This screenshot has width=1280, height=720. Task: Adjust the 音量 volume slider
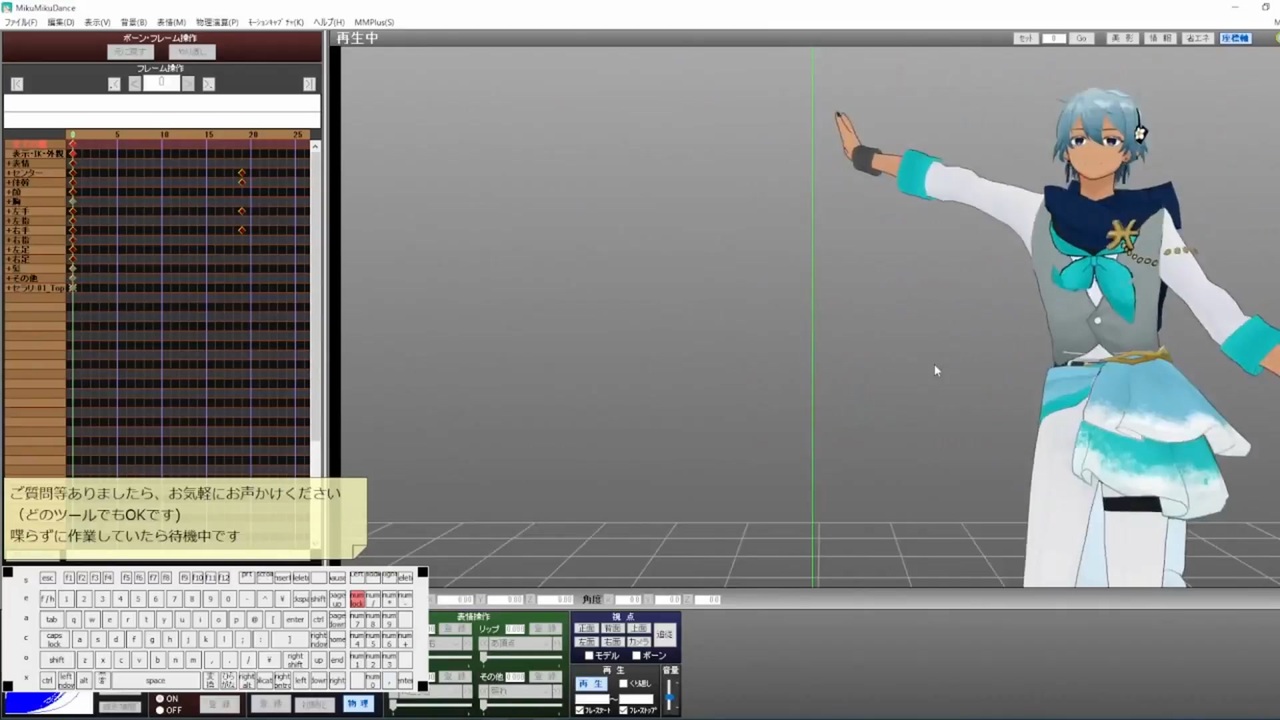[x=669, y=697]
